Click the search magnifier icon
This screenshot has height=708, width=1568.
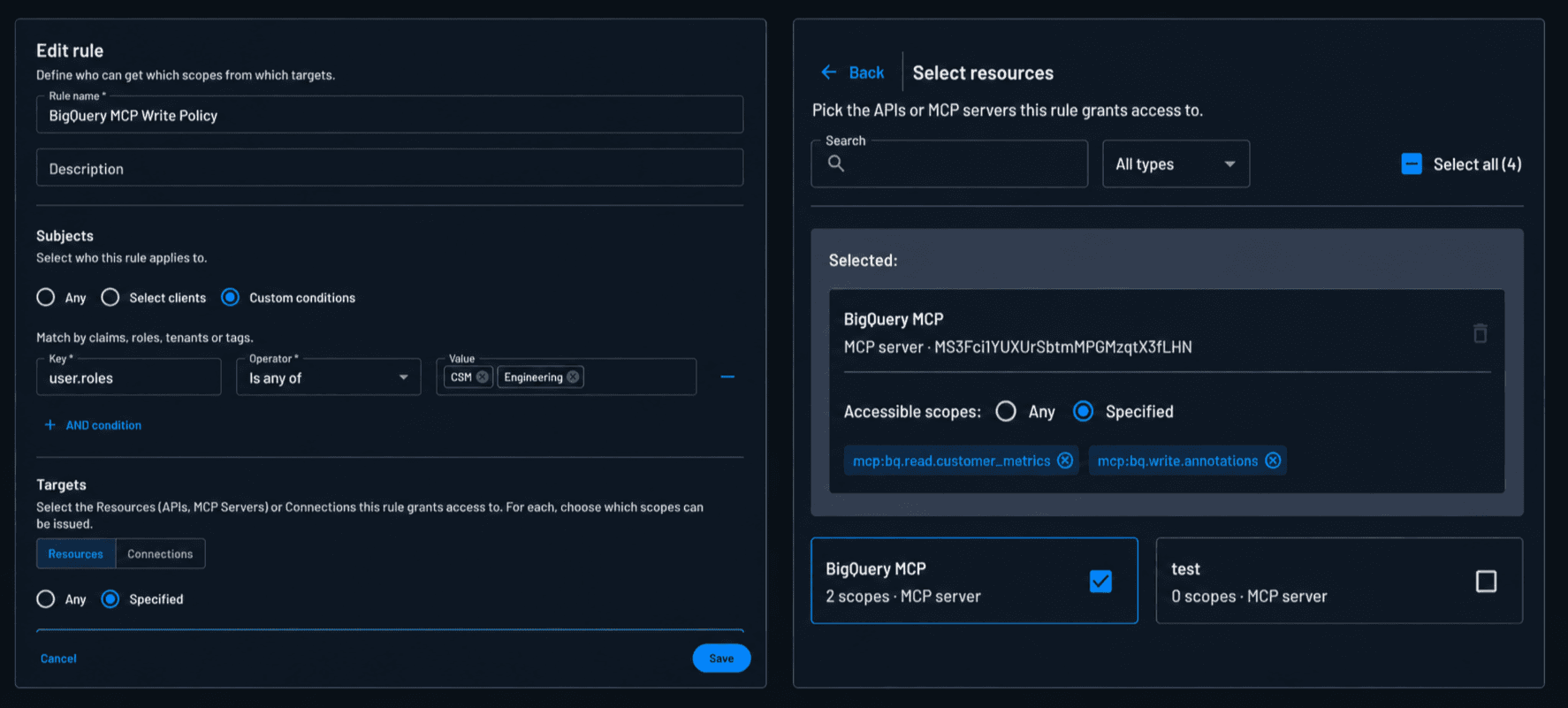coord(836,164)
